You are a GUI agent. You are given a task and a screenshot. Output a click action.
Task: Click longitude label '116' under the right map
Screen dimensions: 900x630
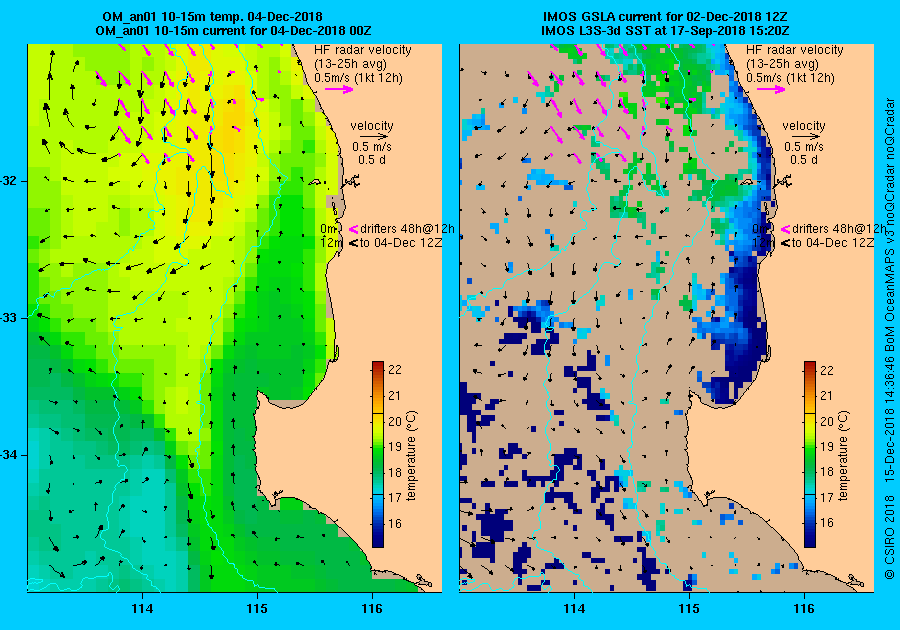(804, 609)
